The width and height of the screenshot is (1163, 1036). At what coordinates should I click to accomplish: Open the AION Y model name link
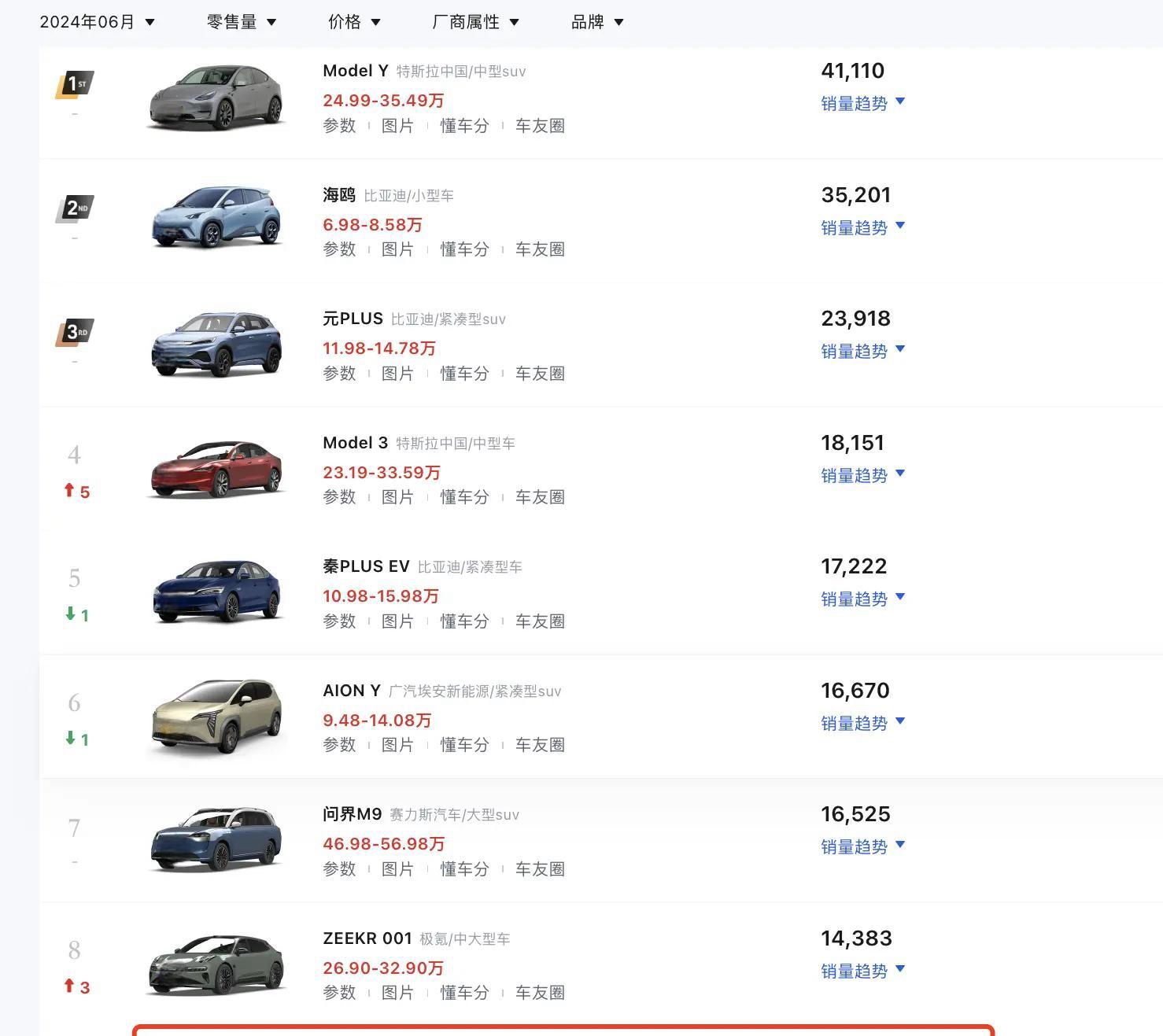click(x=352, y=691)
